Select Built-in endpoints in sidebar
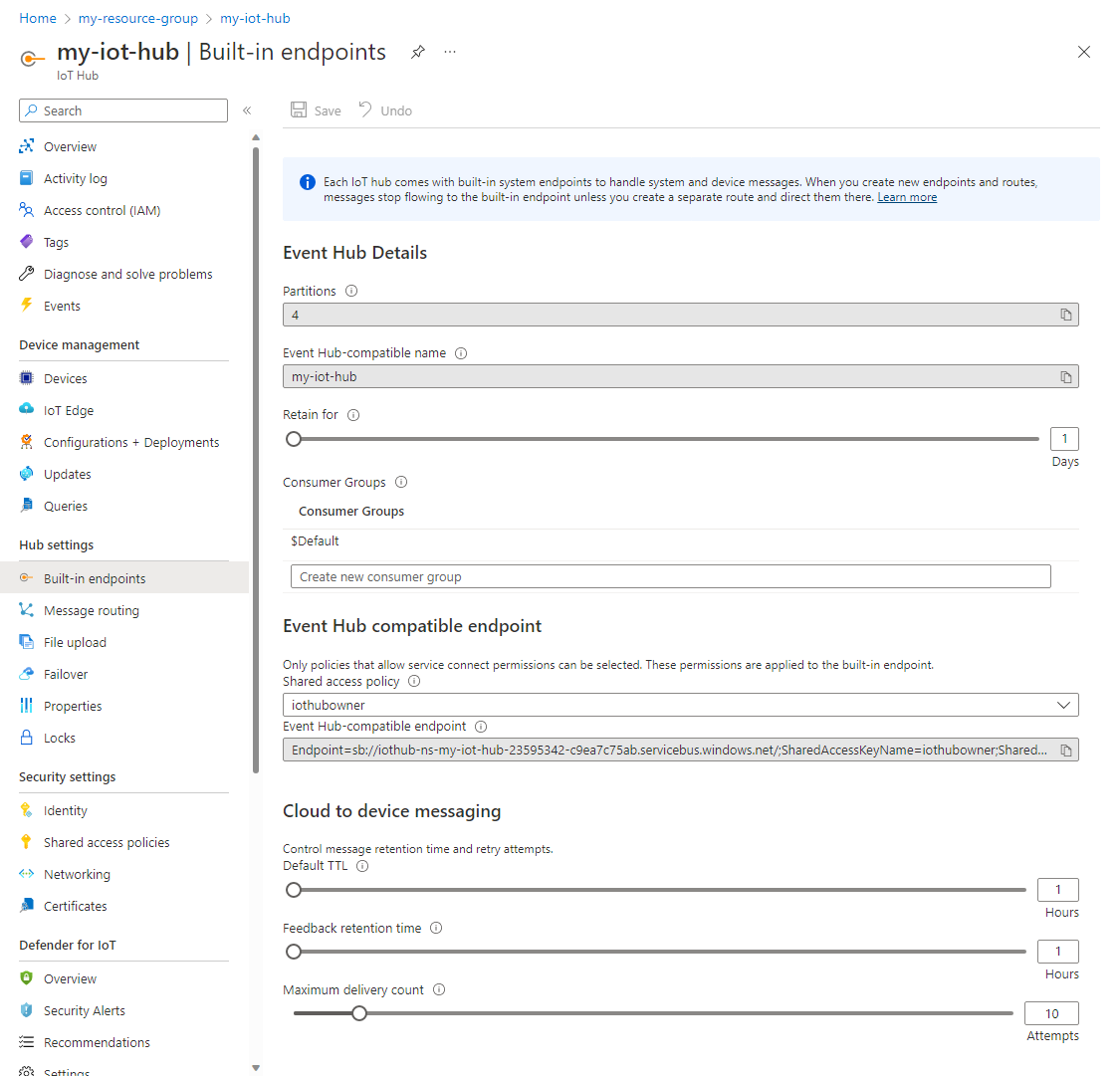This screenshot has height=1076, width=1120. click(x=124, y=578)
